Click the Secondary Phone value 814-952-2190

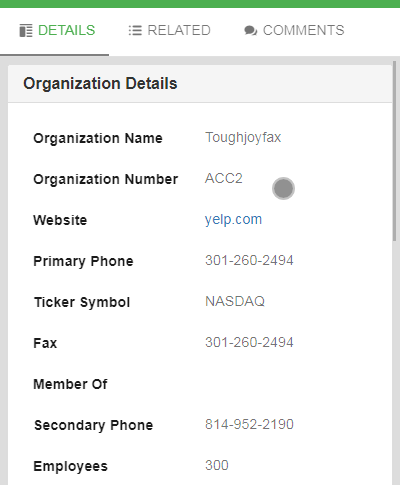click(x=249, y=424)
